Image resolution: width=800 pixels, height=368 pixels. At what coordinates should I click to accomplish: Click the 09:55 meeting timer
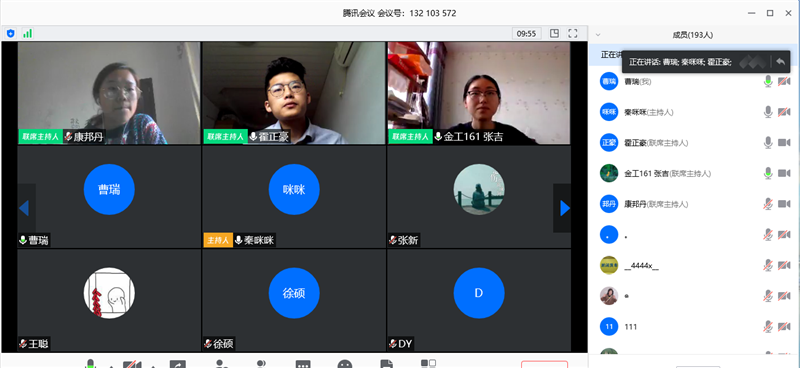tap(527, 34)
